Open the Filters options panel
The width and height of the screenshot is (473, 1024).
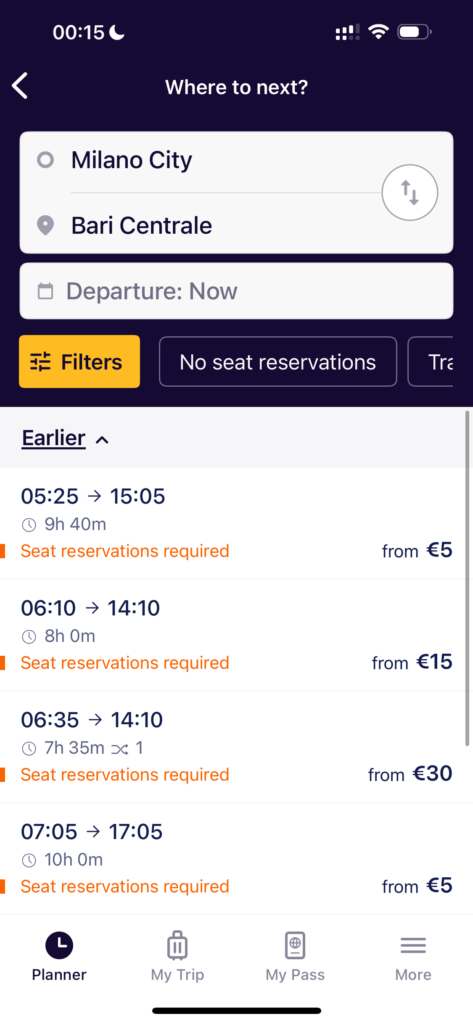(79, 362)
